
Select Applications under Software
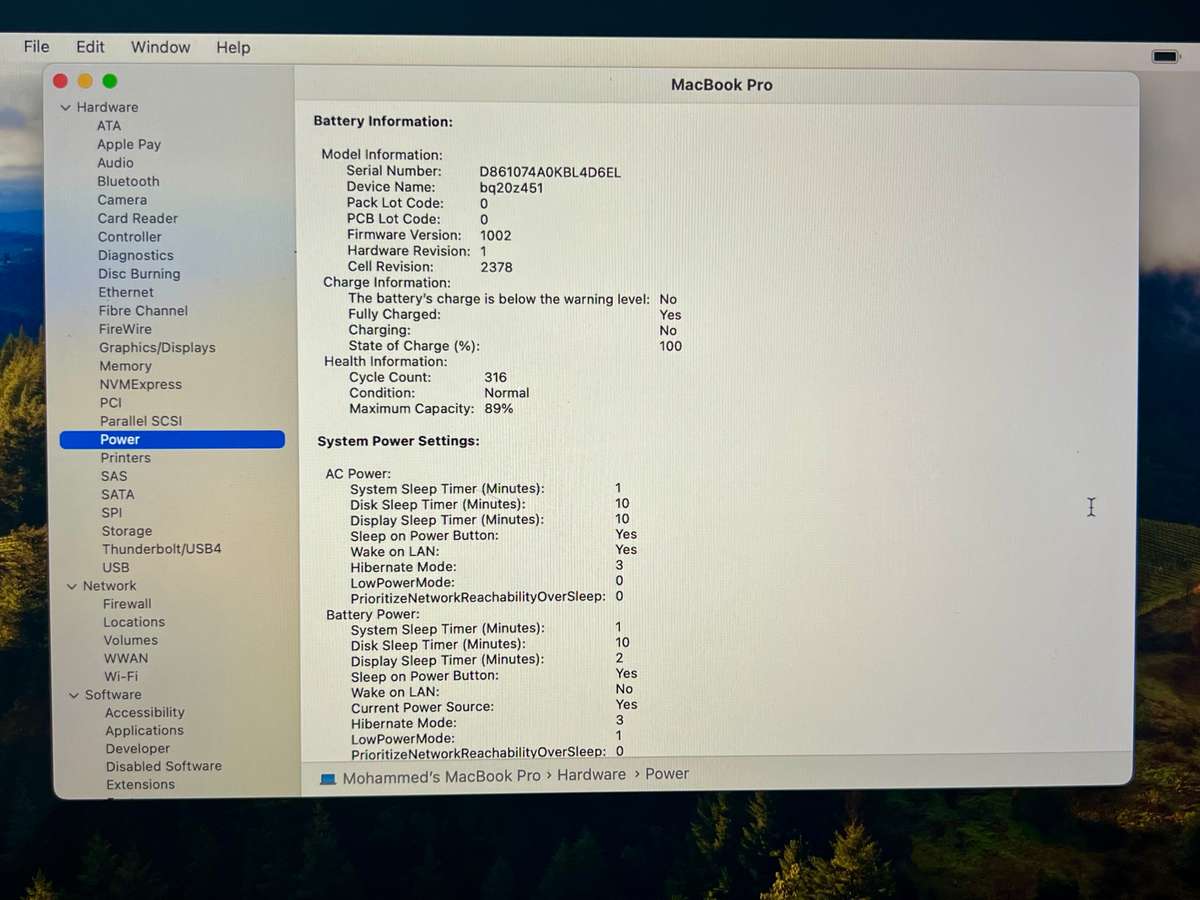pos(145,731)
